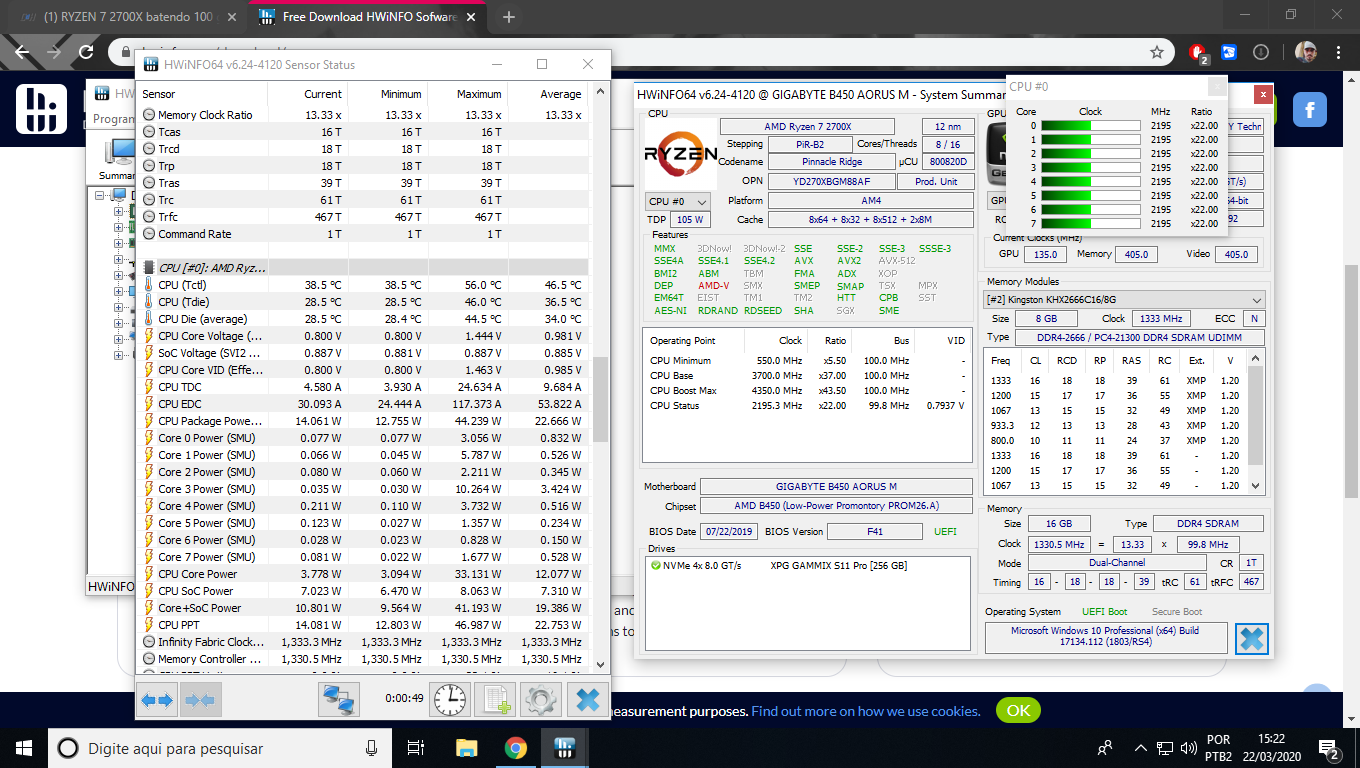Click the Facebook icon on the HWiNFO webpage
The image size is (1360, 768).
[1309, 109]
